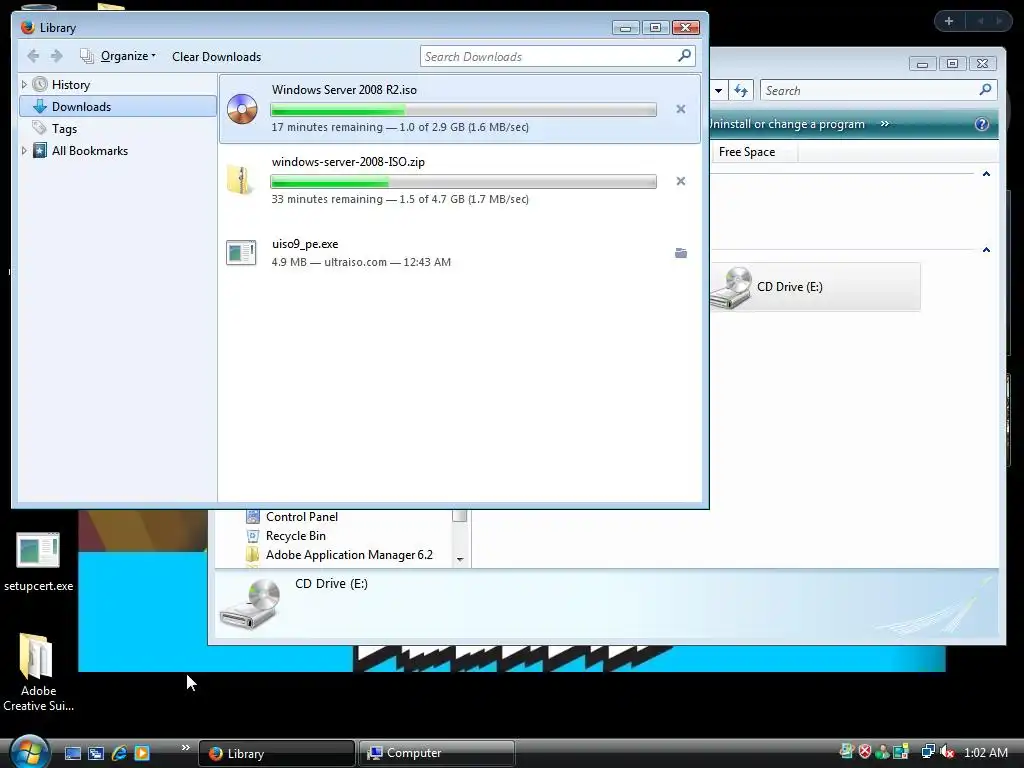This screenshot has width=1024, height=768.
Task: Collapse the upper drive group in Computer window
Action: [x=986, y=174]
